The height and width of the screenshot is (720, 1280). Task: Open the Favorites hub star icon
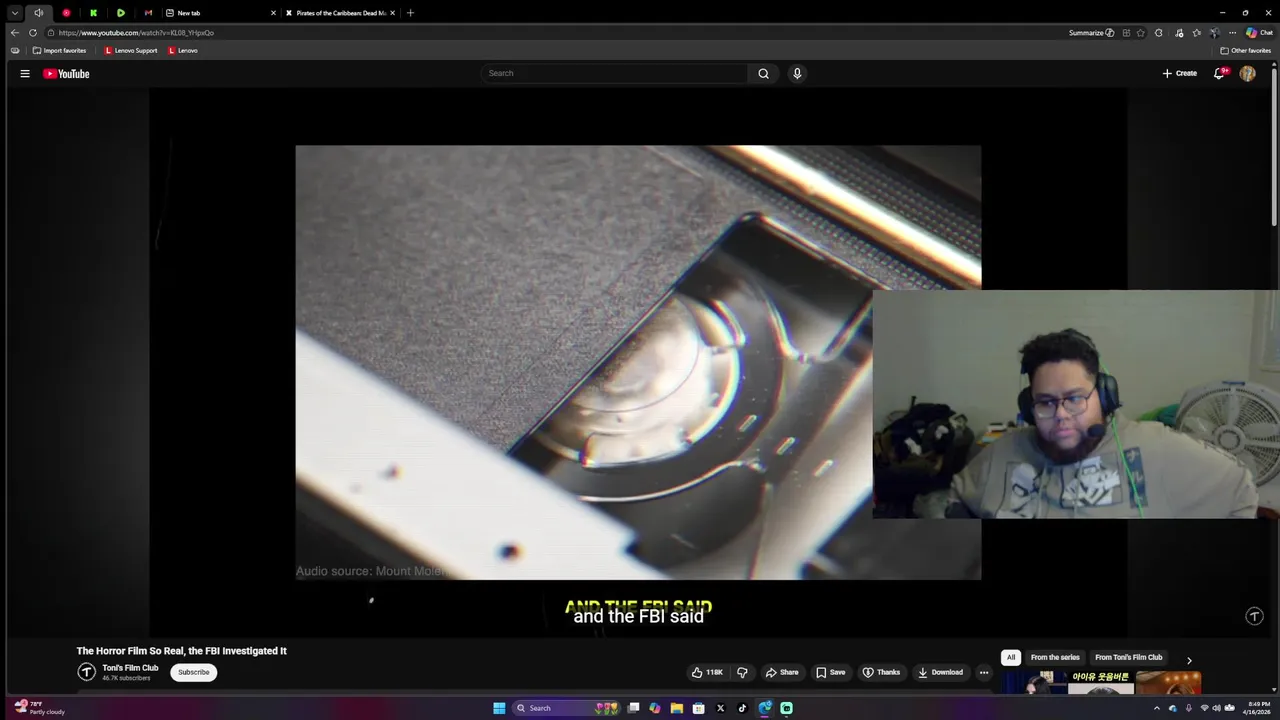click(1197, 33)
